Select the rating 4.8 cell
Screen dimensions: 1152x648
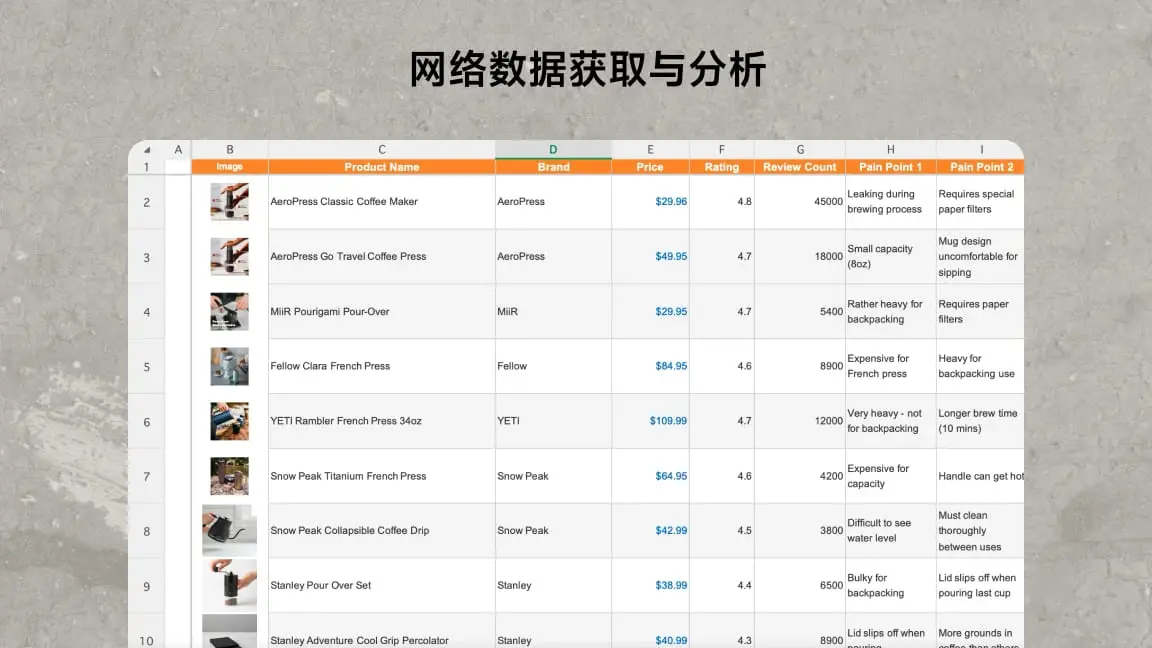pyautogui.click(x=721, y=201)
